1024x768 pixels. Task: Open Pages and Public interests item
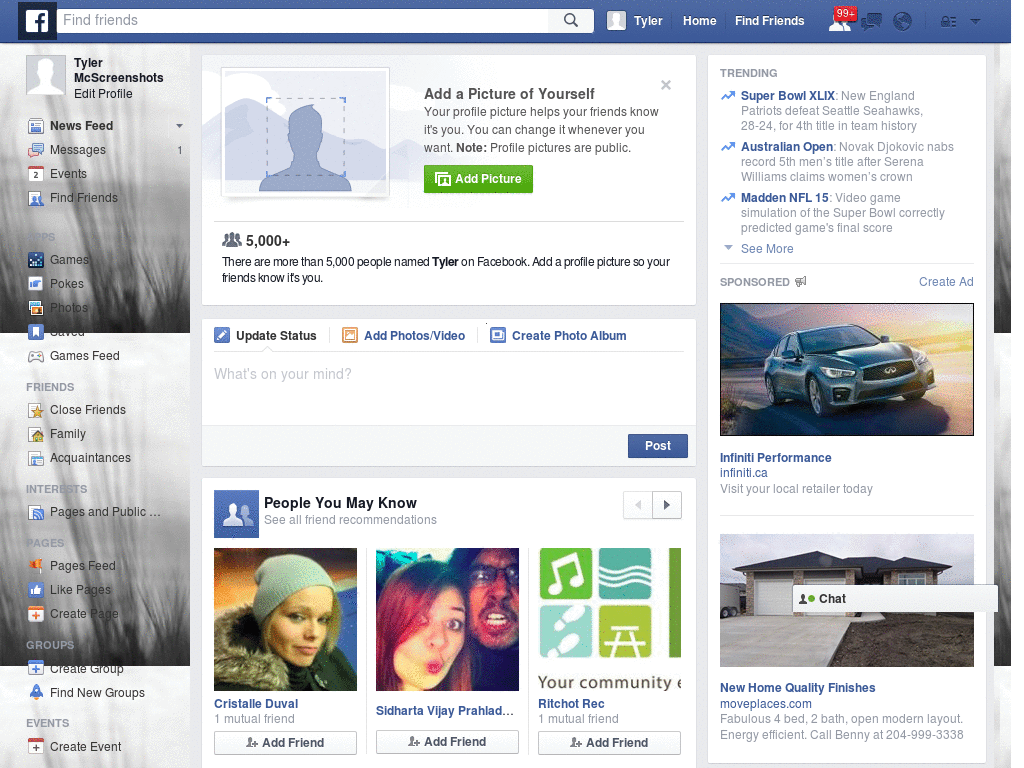[x=95, y=512]
